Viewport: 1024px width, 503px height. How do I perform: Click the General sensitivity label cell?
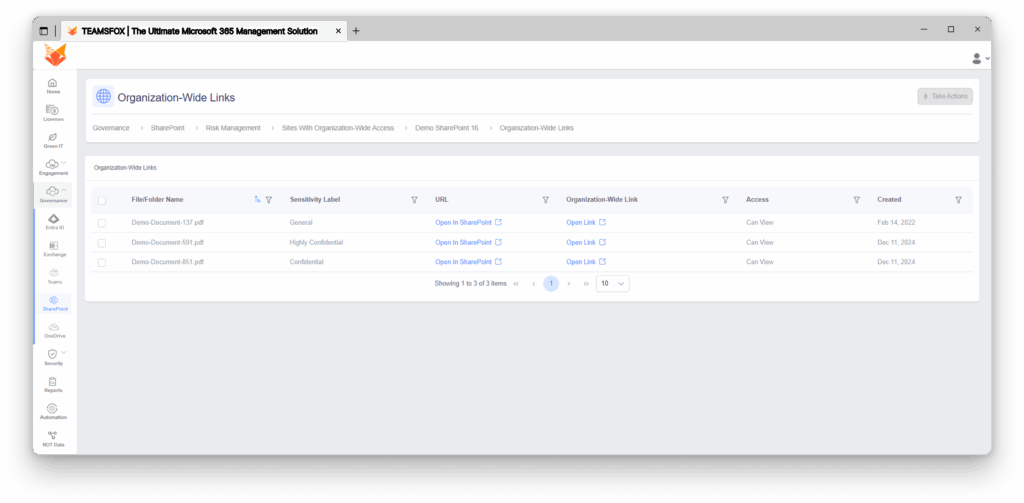[x=301, y=223]
